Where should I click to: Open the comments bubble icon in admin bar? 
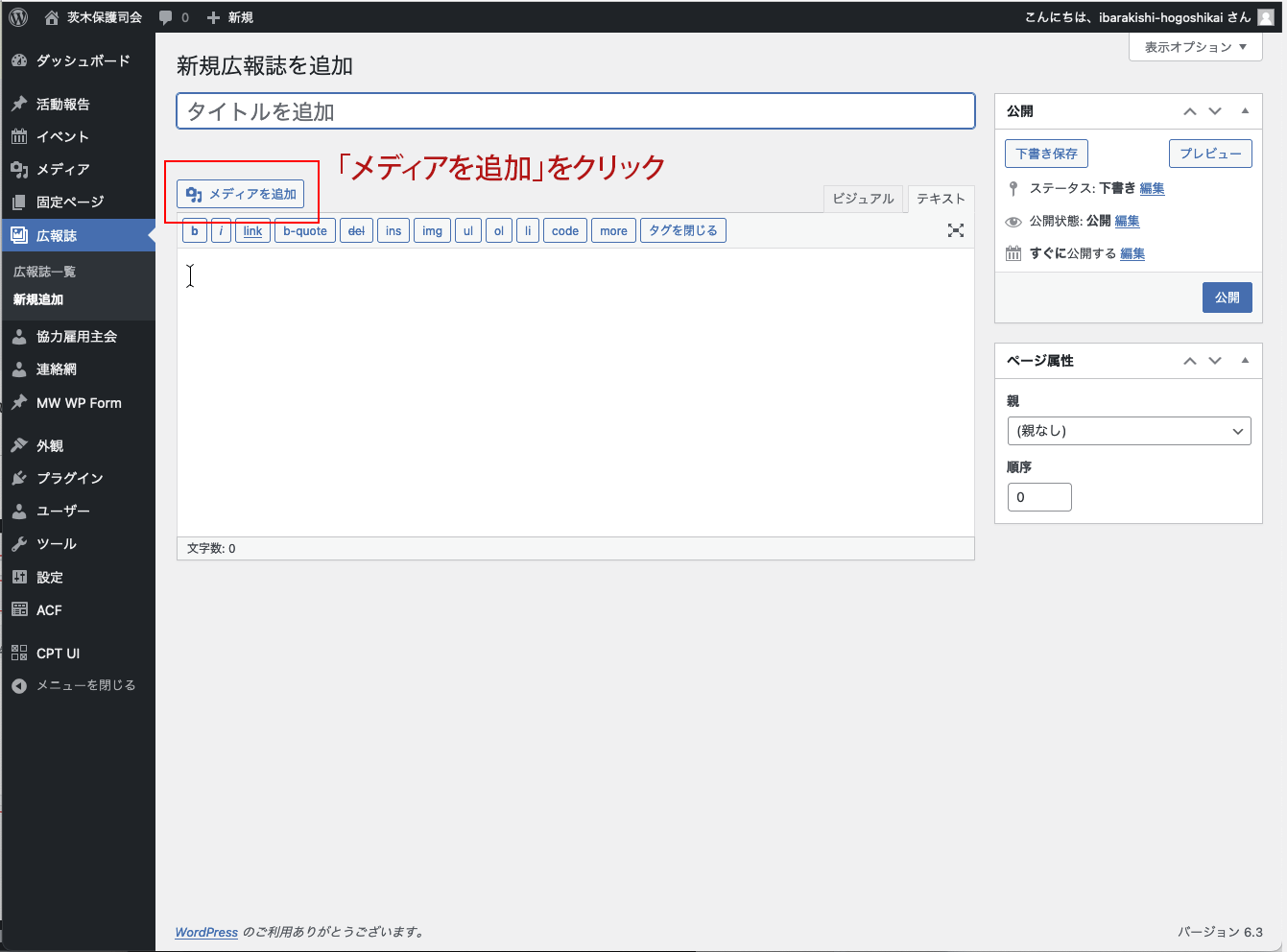click(166, 17)
